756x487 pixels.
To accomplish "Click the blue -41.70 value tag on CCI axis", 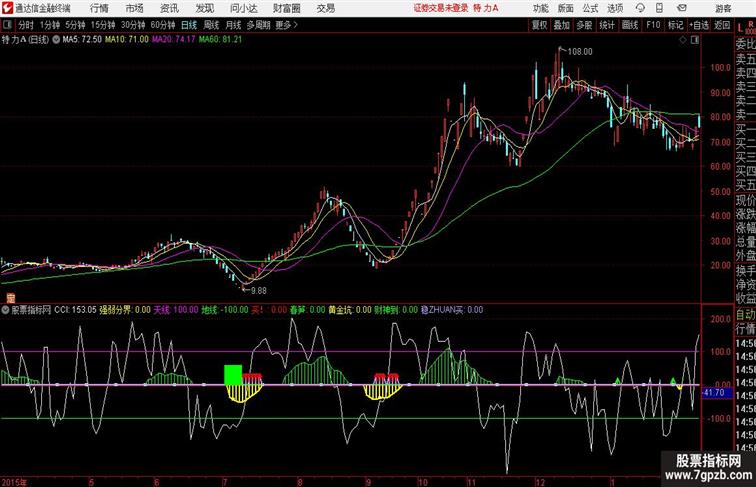I will (x=717, y=393).
